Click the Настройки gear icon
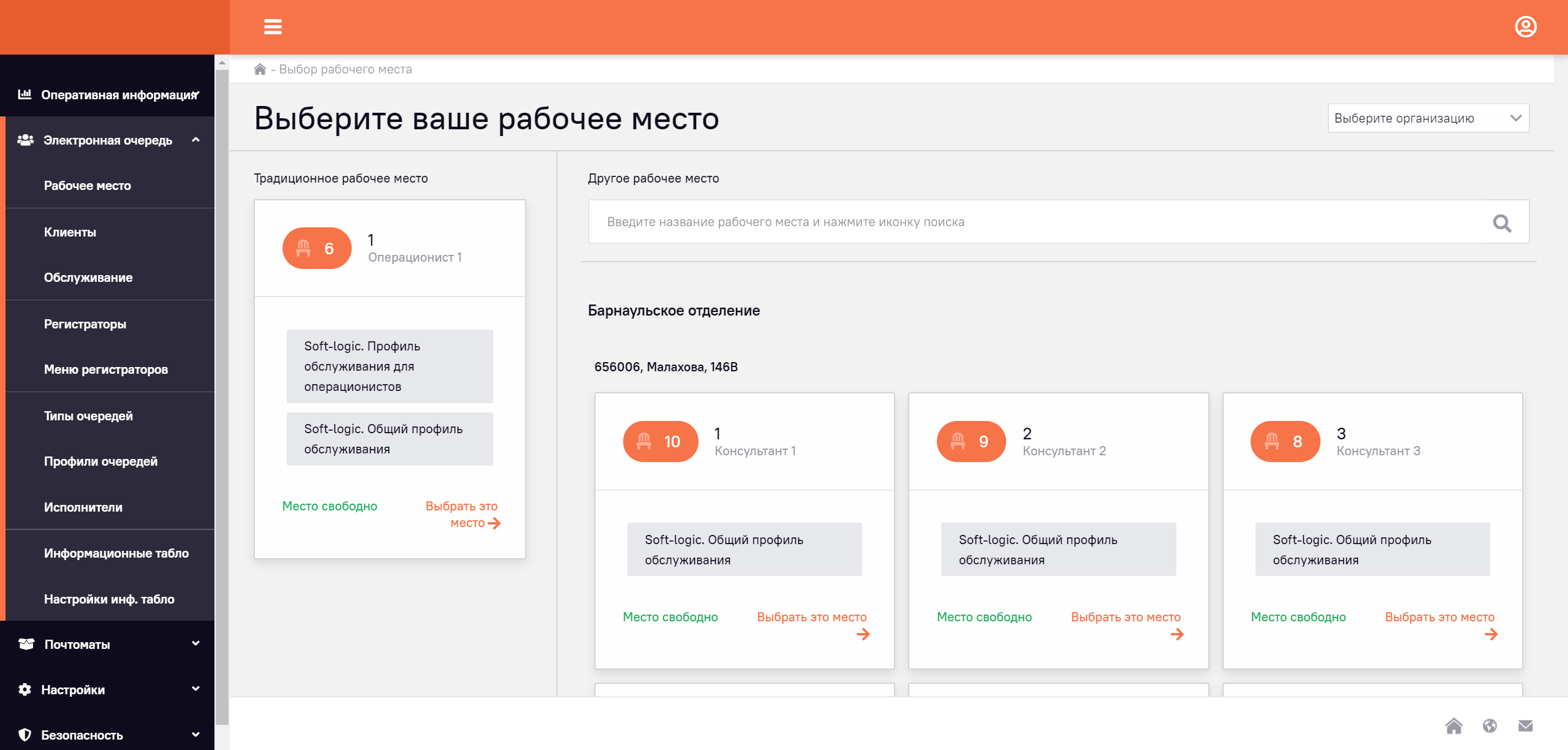Screen dimensions: 1568x750 25,689
